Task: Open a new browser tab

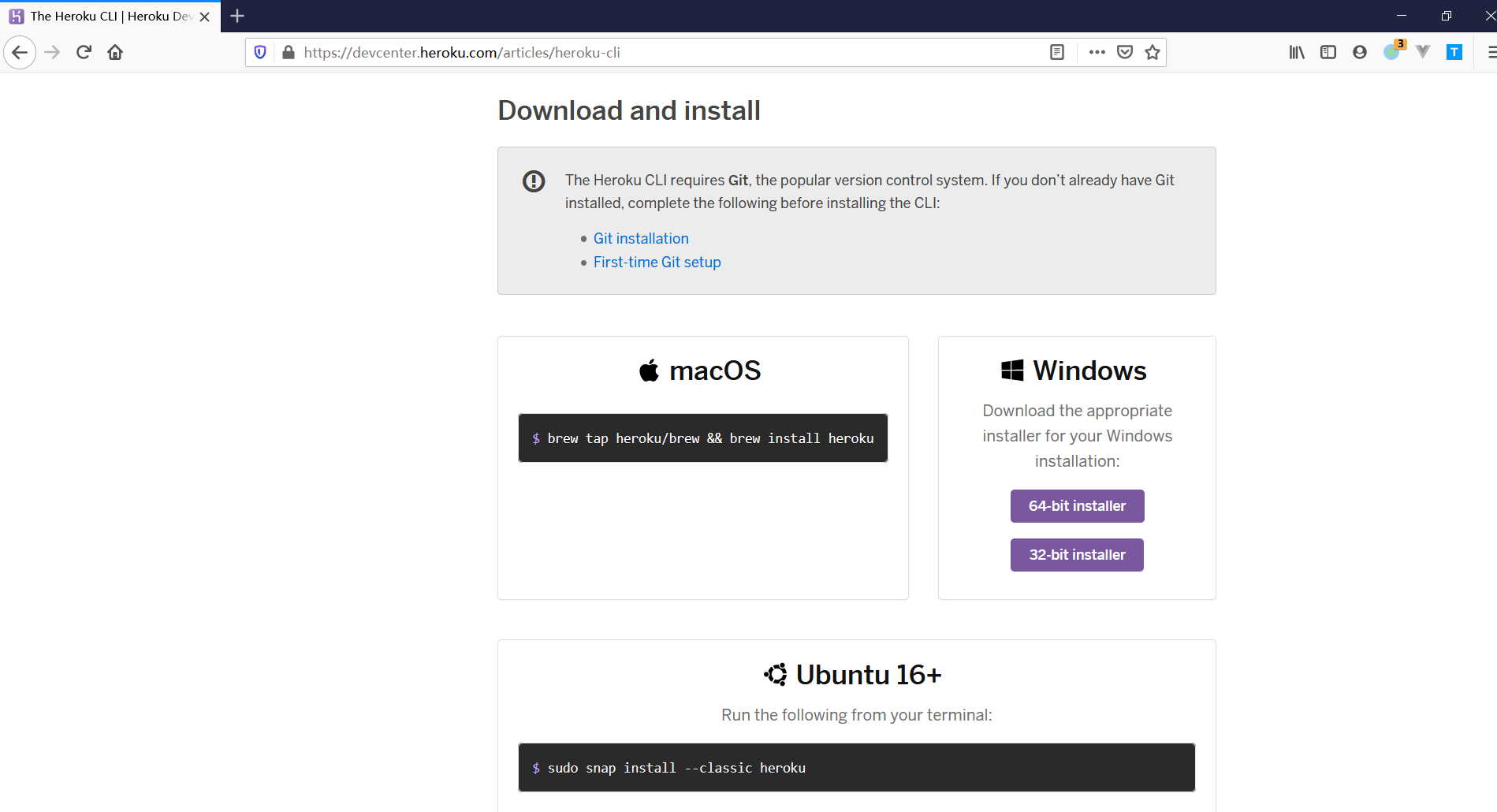Action: pyautogui.click(x=237, y=16)
